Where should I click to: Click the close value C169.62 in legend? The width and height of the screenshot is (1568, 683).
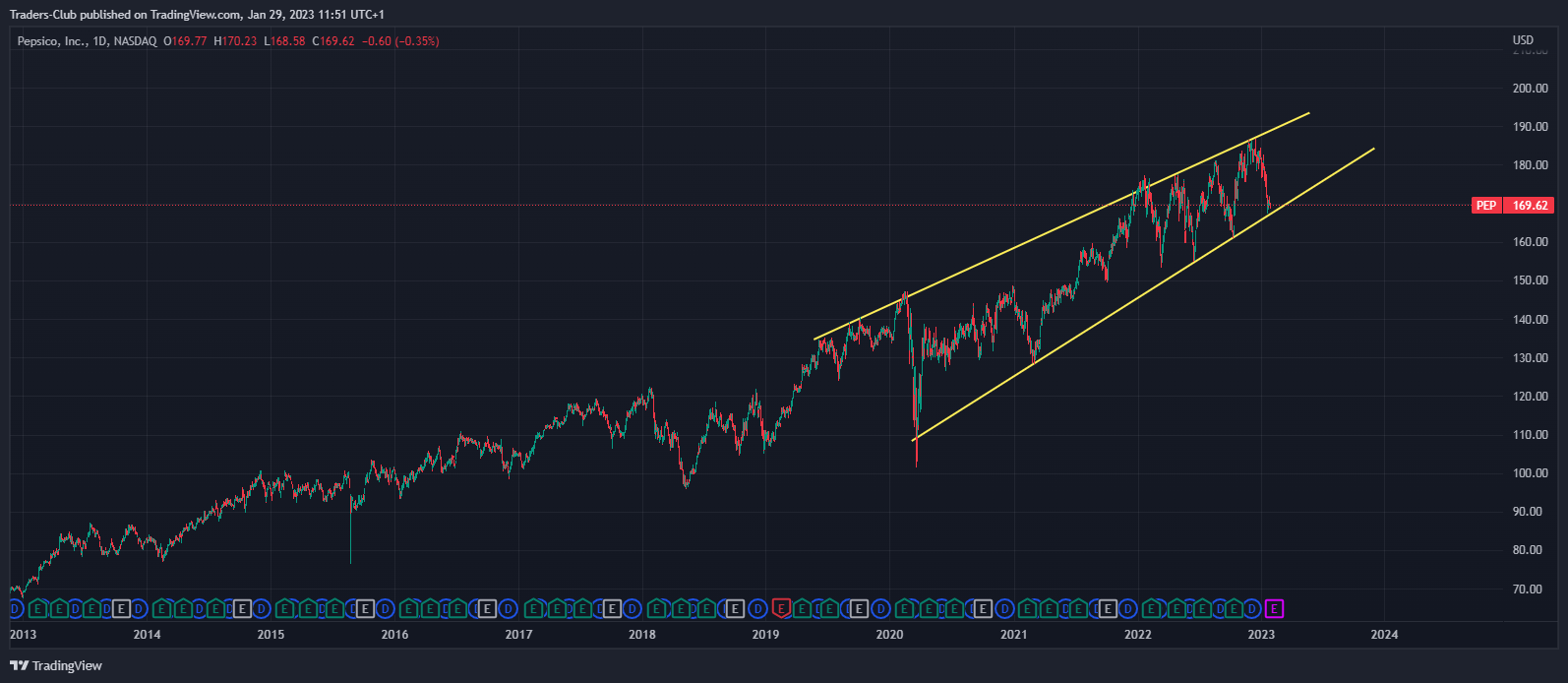[x=333, y=41]
